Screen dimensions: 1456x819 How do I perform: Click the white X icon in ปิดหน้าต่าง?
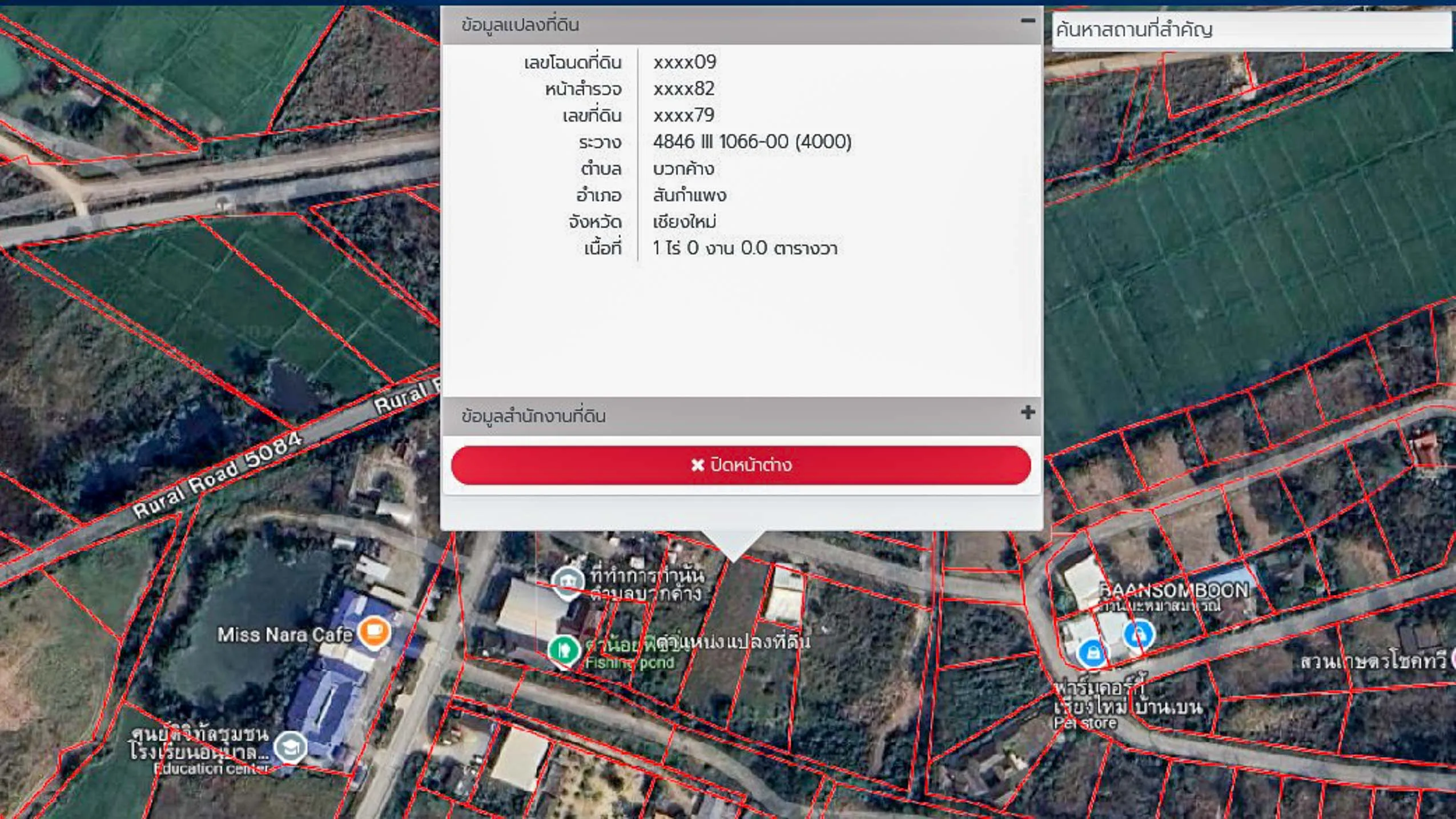tap(697, 465)
